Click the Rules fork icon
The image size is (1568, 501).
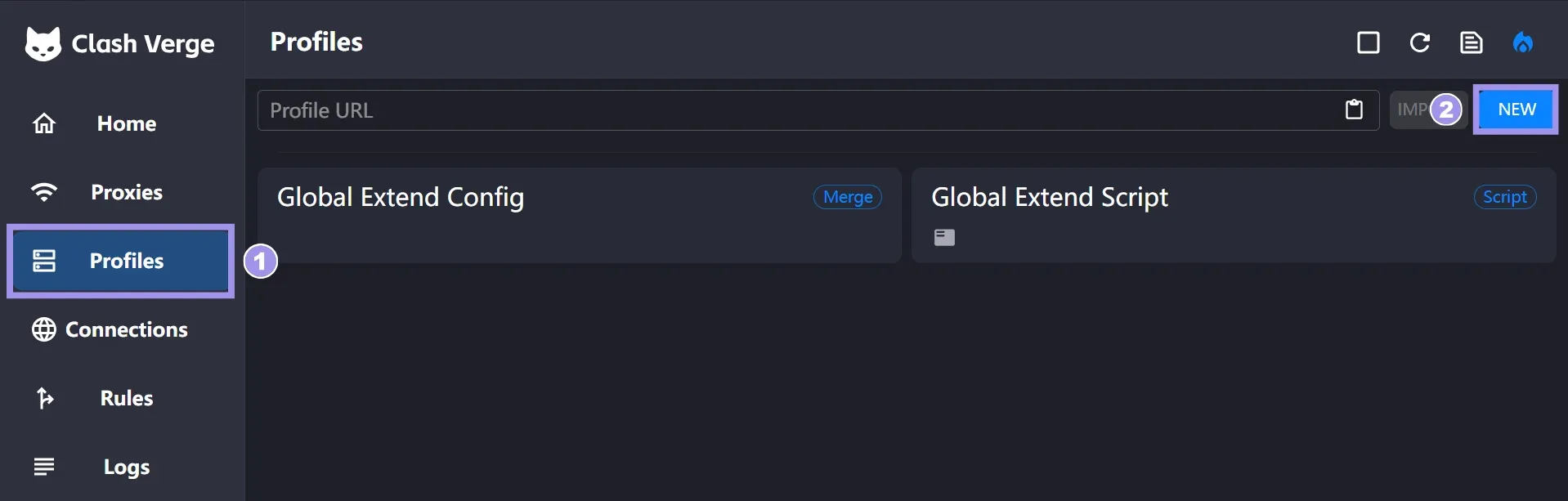pos(44,398)
